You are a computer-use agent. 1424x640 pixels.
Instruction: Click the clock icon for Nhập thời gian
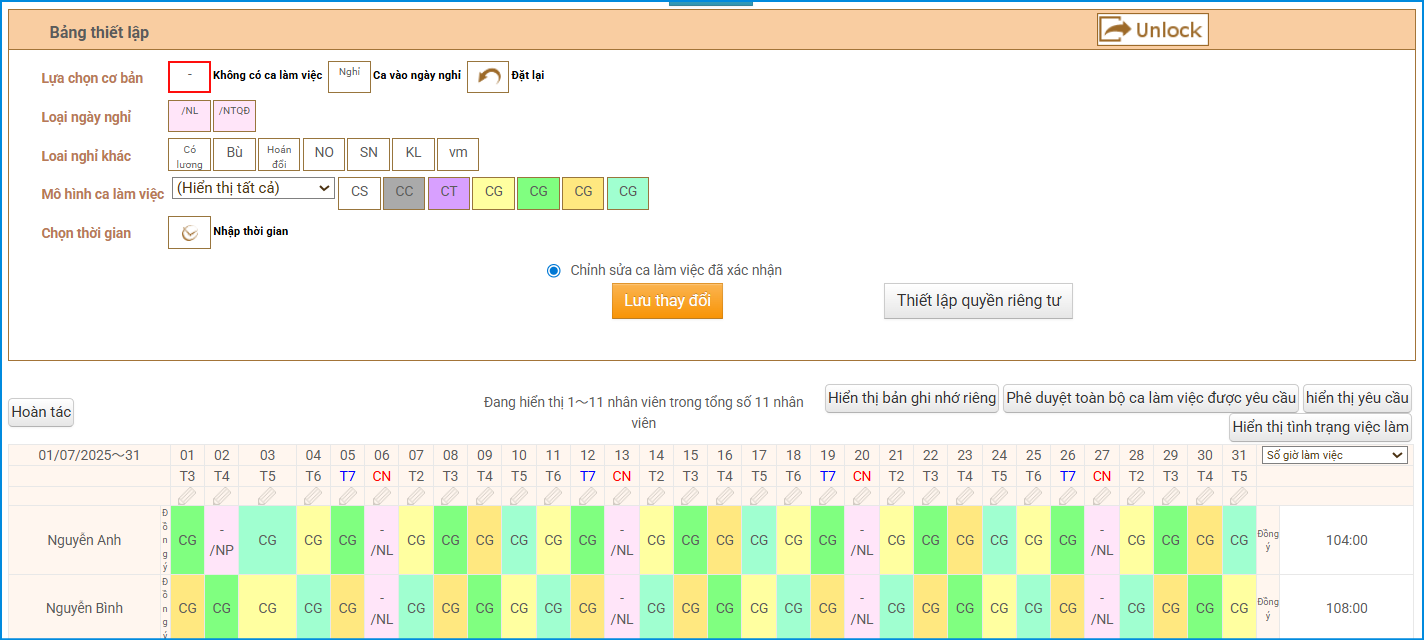pyautogui.click(x=189, y=232)
